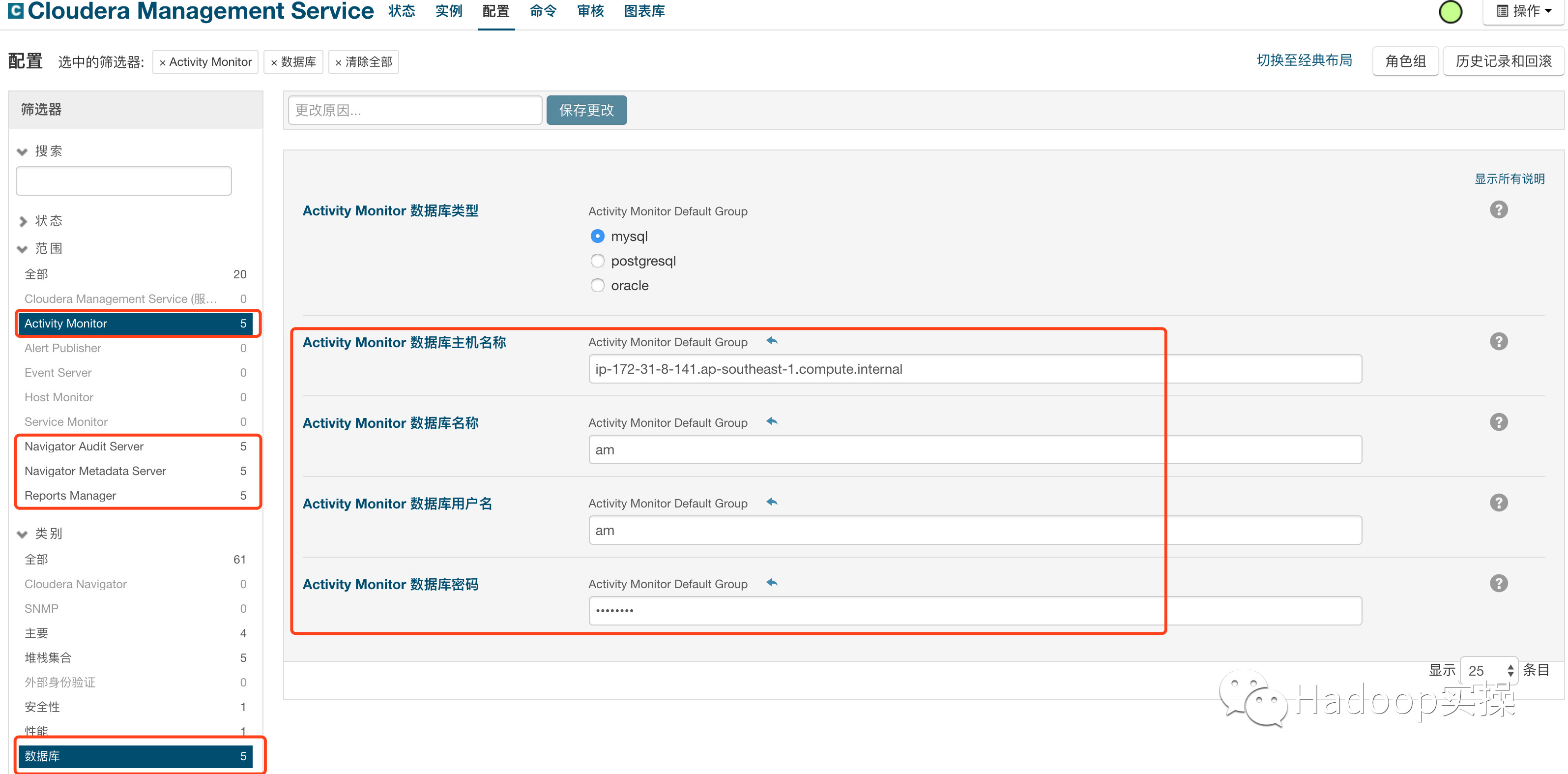Screen dimensions: 1568x774
Task: Click the database name field
Action: (975, 449)
